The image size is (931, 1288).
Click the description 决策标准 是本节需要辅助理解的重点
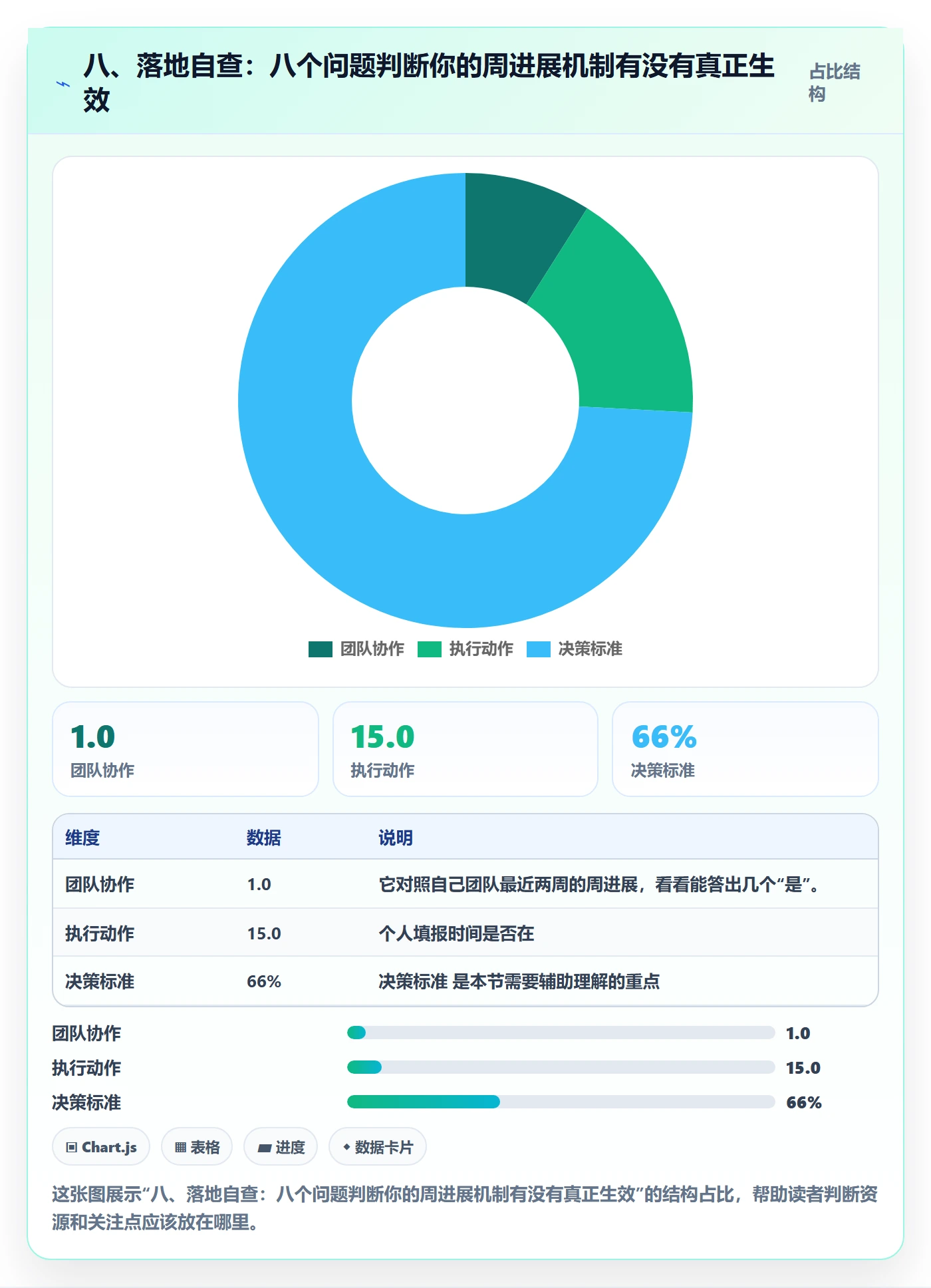click(519, 981)
